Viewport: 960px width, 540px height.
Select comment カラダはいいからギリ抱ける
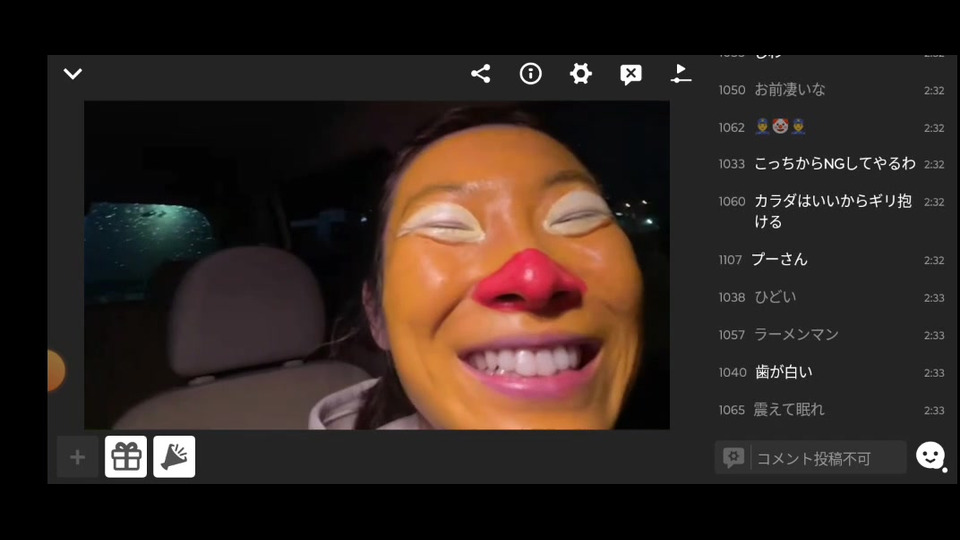coord(831,211)
